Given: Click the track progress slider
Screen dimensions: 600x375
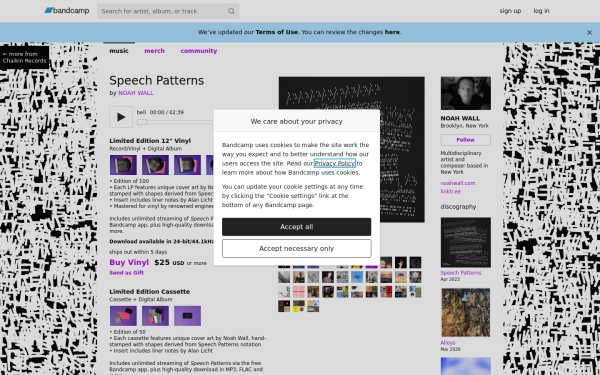Looking at the screenshot, I should tap(176, 122).
